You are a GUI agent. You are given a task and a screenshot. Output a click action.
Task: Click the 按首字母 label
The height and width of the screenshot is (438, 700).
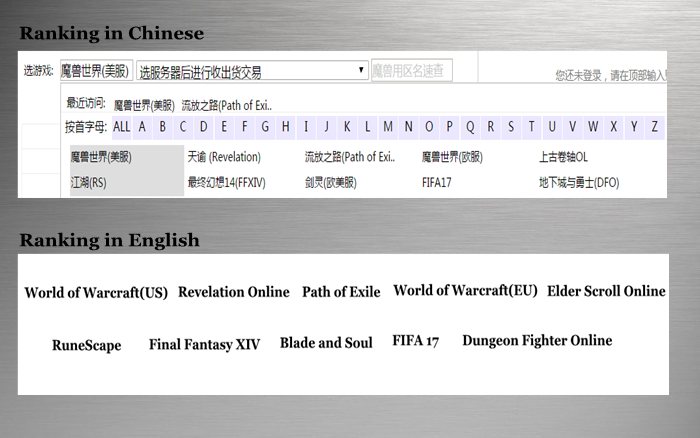[86, 127]
